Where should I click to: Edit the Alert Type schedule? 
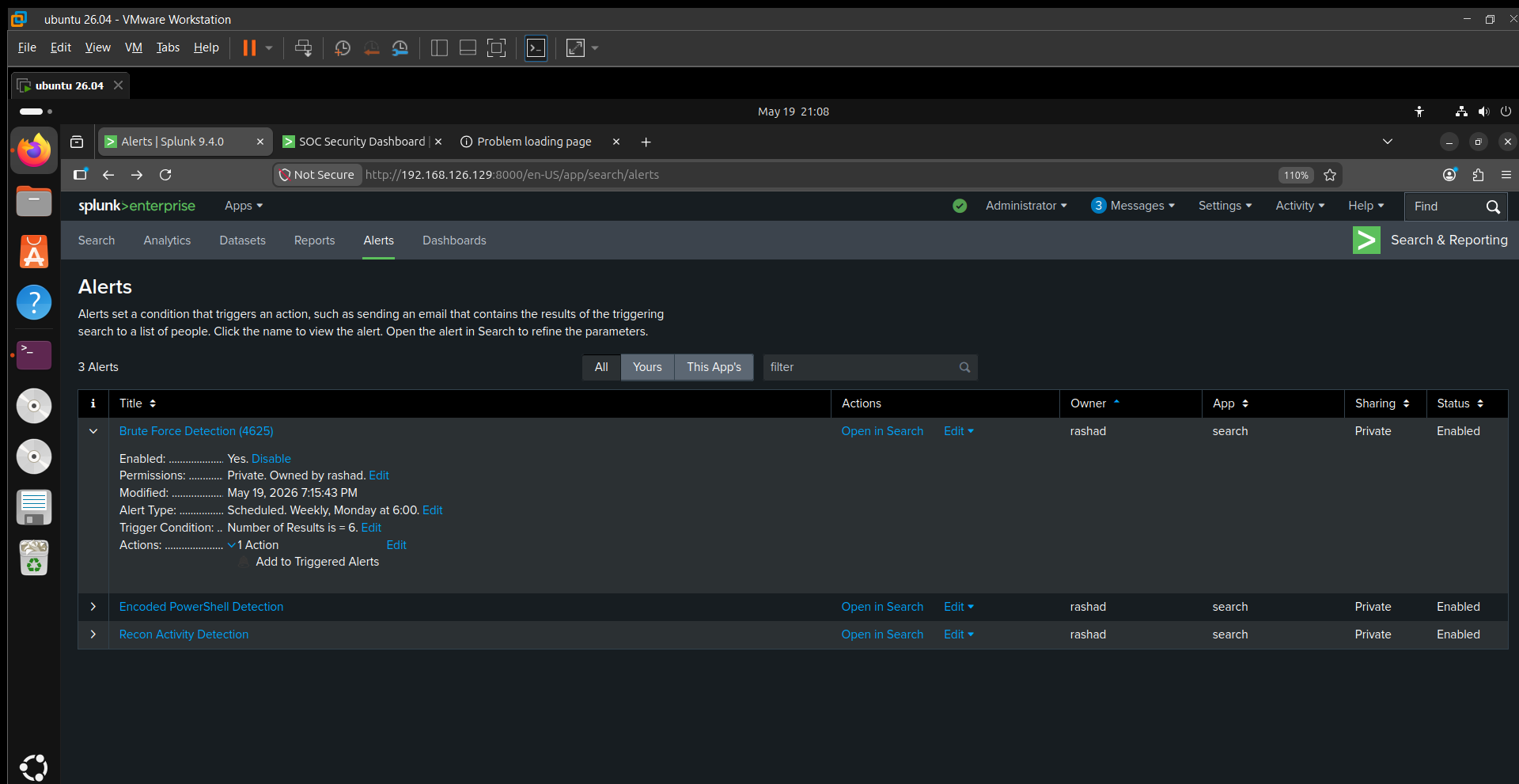tap(433, 510)
